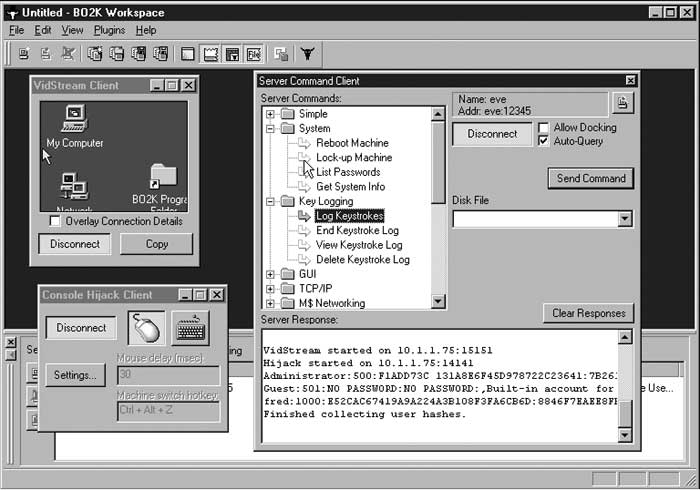Click the first floppy-disk save workspace toolbar icon
This screenshot has width=700, height=490.
[138, 54]
